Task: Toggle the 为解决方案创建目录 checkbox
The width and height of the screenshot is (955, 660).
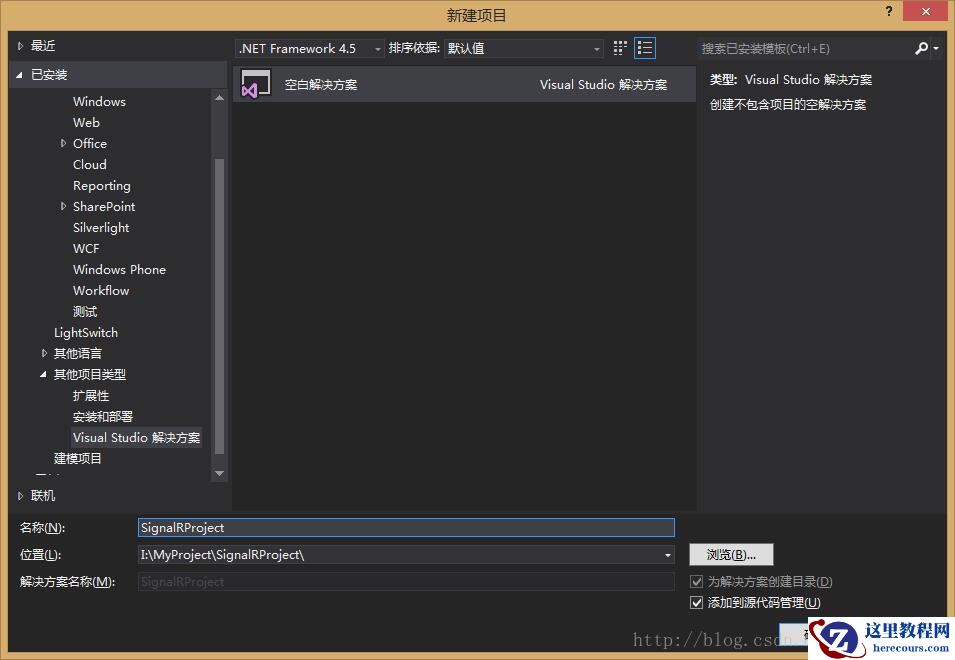Action: click(x=697, y=581)
